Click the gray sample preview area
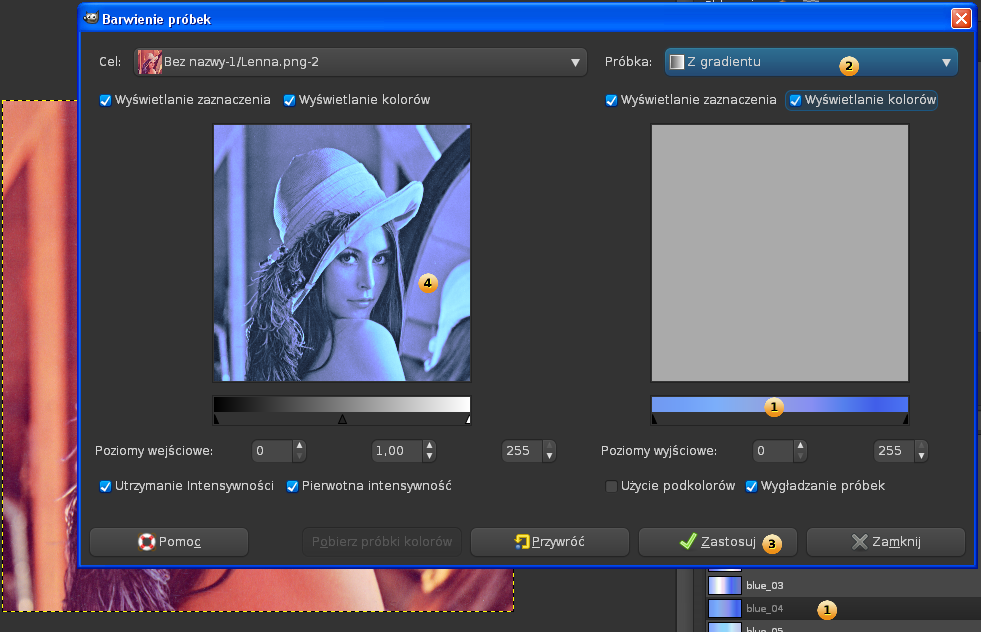This screenshot has height=632, width=981. tap(780, 253)
